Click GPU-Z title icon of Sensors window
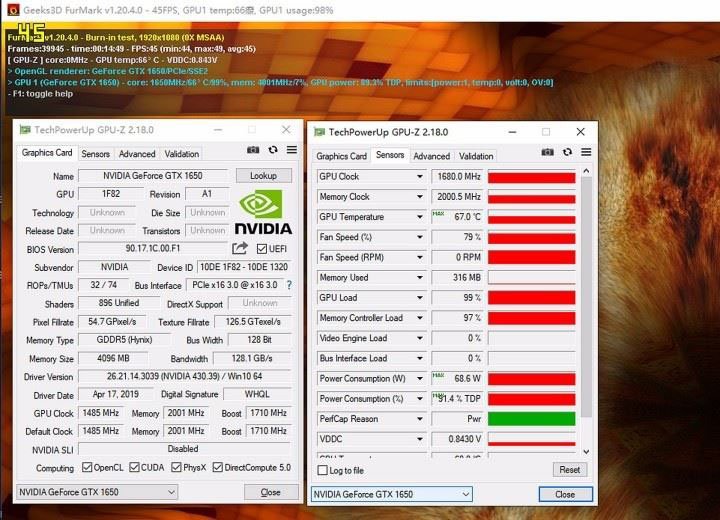 (x=319, y=132)
